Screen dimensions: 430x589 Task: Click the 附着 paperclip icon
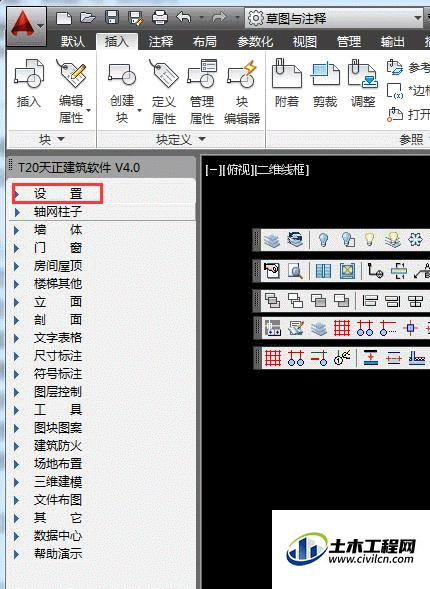tap(287, 74)
